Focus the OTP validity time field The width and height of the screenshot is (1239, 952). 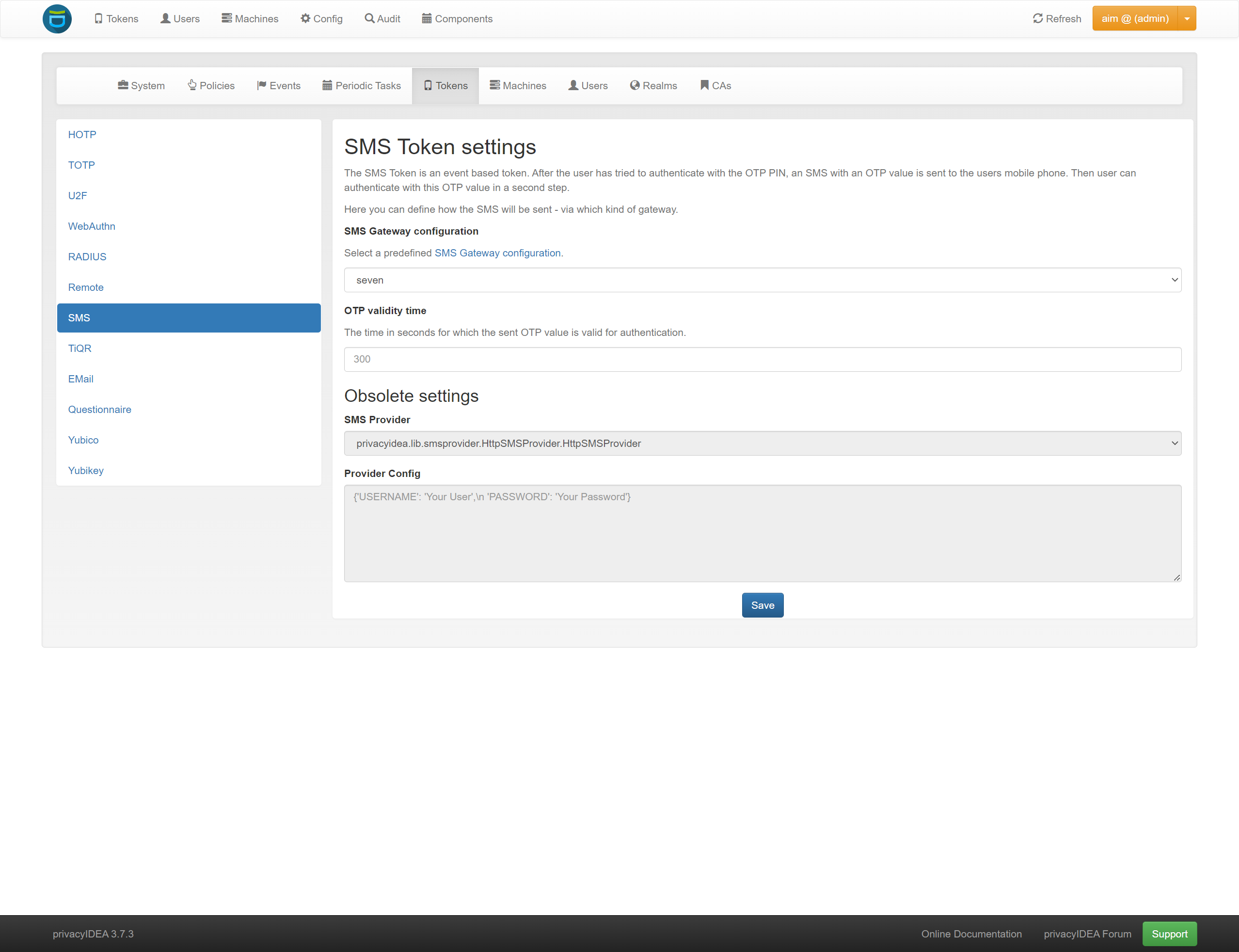click(x=762, y=359)
